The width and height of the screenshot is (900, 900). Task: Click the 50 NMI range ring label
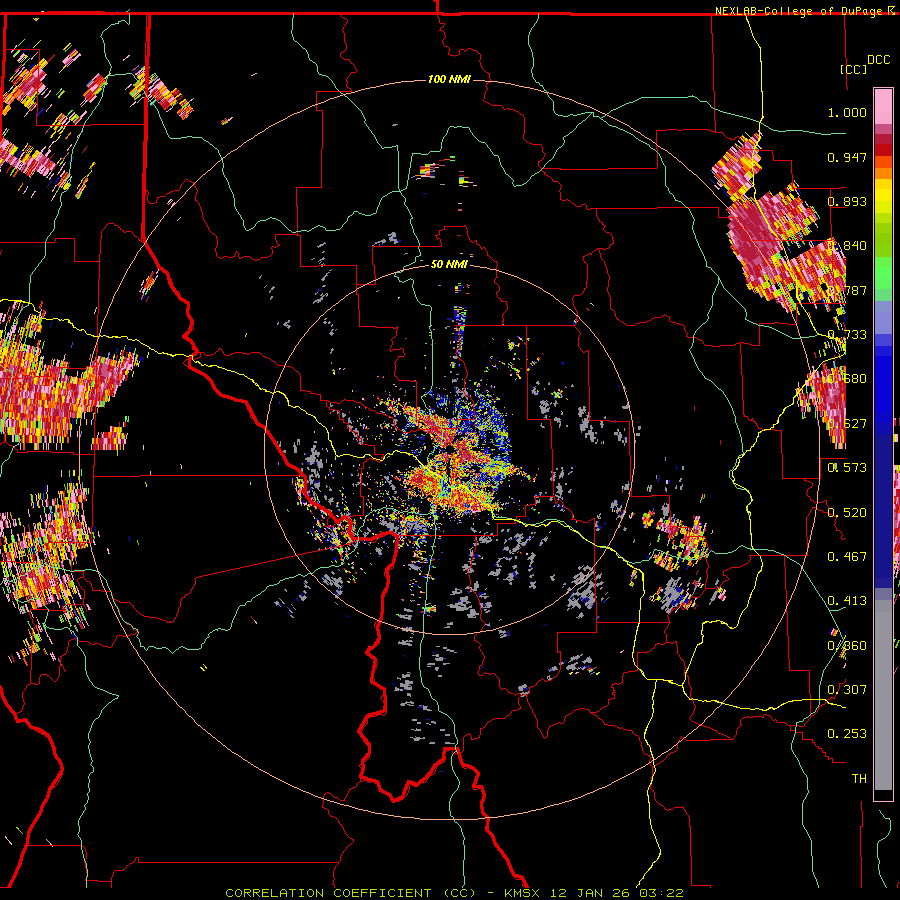[449, 264]
